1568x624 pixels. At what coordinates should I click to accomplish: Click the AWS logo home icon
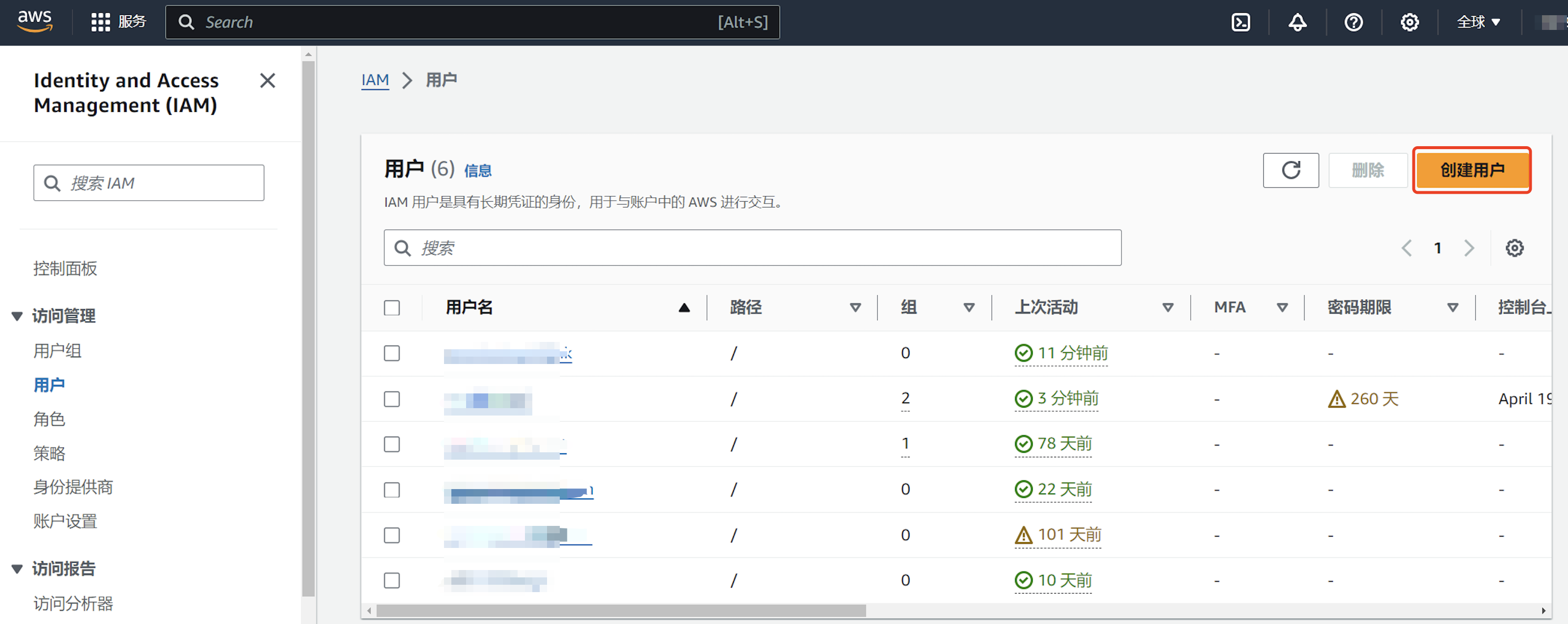[x=35, y=21]
